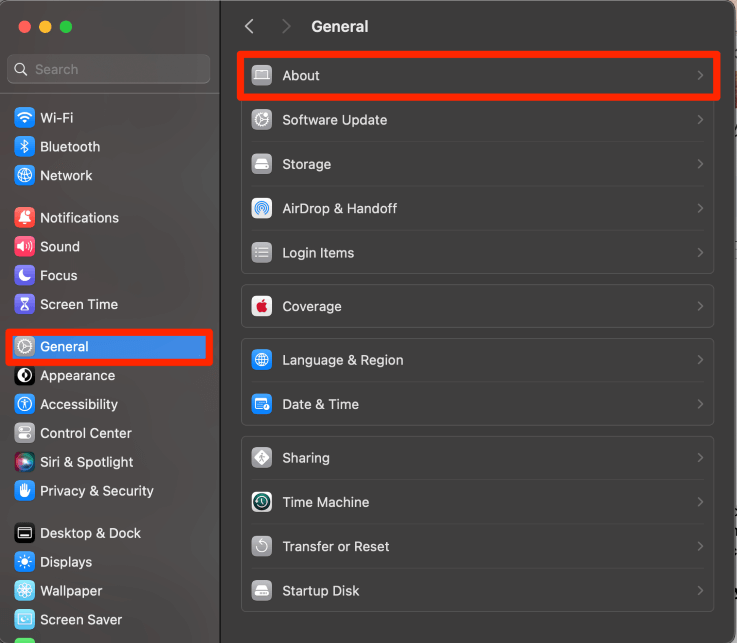This screenshot has width=737, height=643.
Task: Click the Apple Coverage icon
Action: point(262,306)
